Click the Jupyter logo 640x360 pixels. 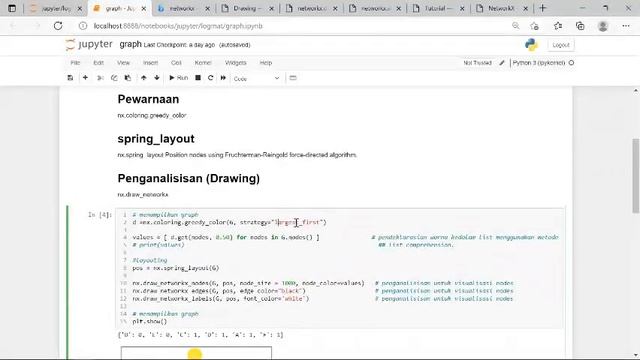(89, 44)
